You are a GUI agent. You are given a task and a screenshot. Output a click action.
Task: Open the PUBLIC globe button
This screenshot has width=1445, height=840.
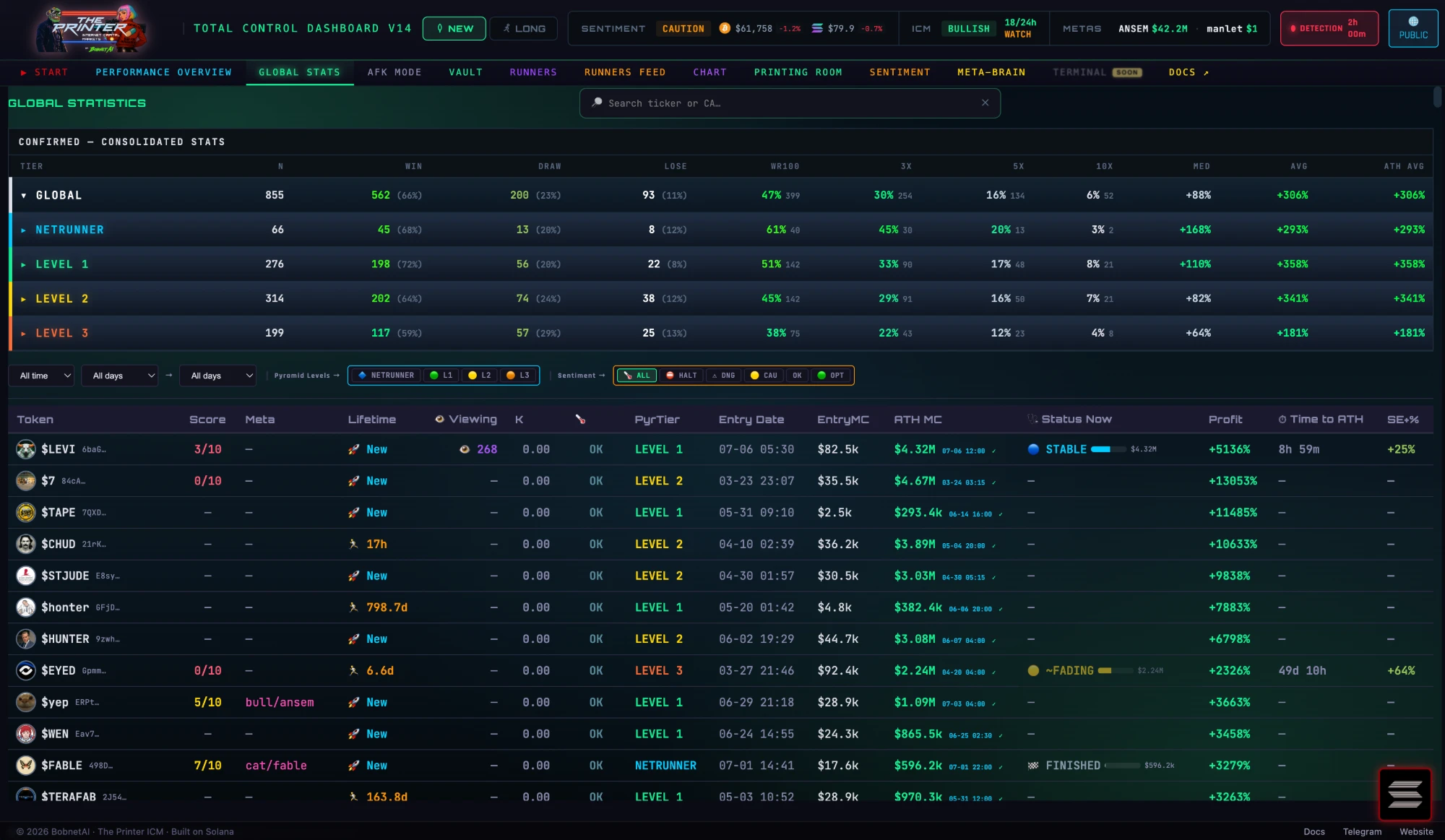pos(1413,28)
